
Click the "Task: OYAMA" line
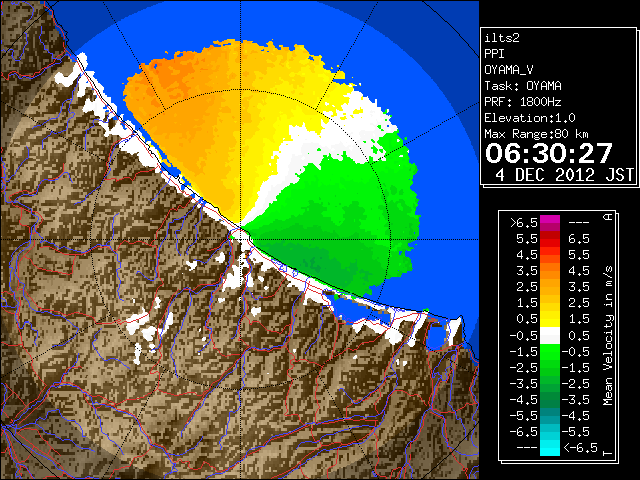click(523, 86)
